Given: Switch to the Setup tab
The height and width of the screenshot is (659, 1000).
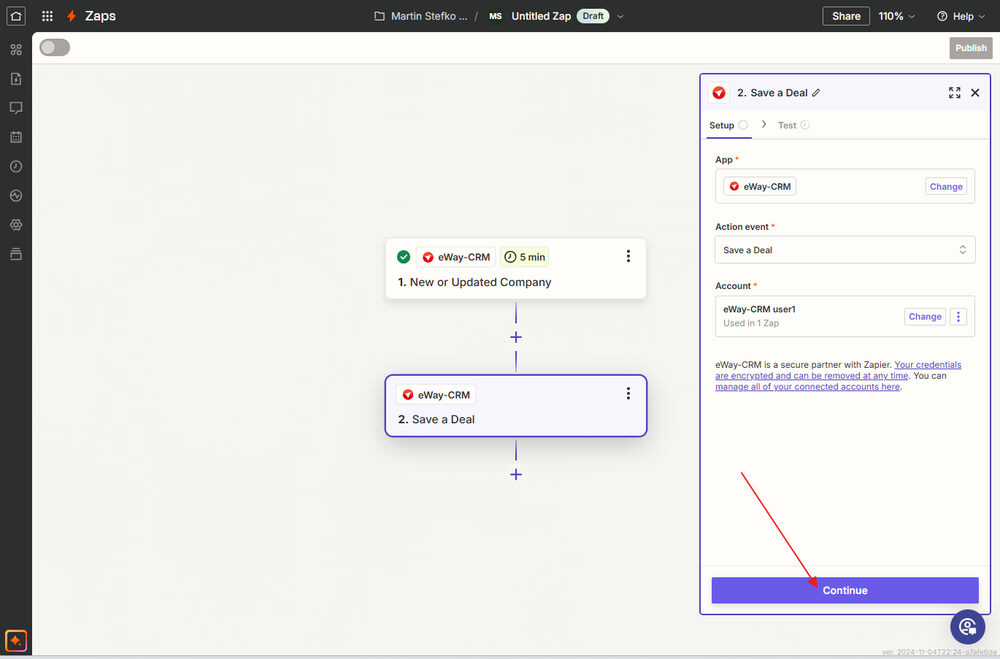Looking at the screenshot, I should click(x=728, y=125).
